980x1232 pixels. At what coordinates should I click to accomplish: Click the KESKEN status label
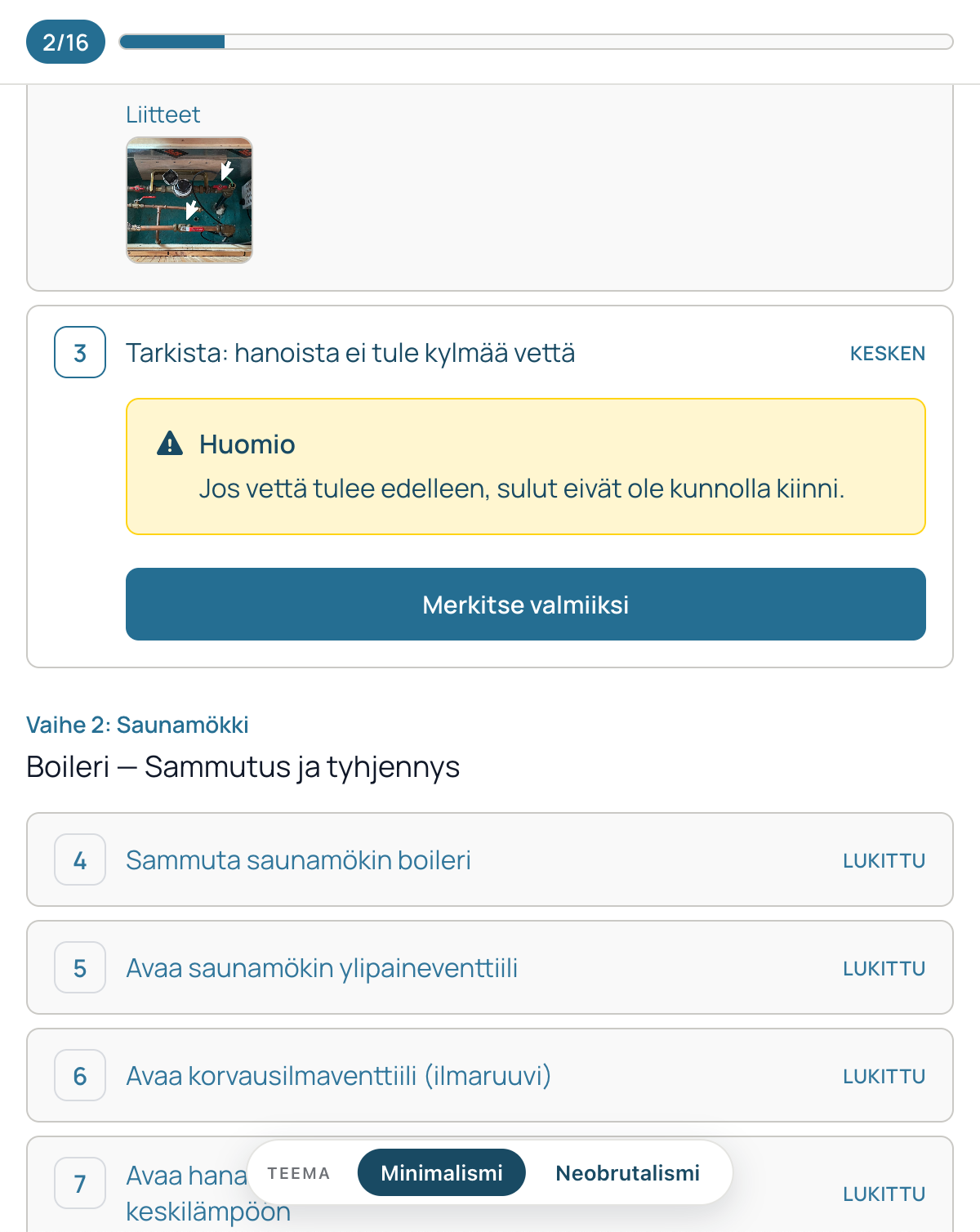[x=888, y=353]
